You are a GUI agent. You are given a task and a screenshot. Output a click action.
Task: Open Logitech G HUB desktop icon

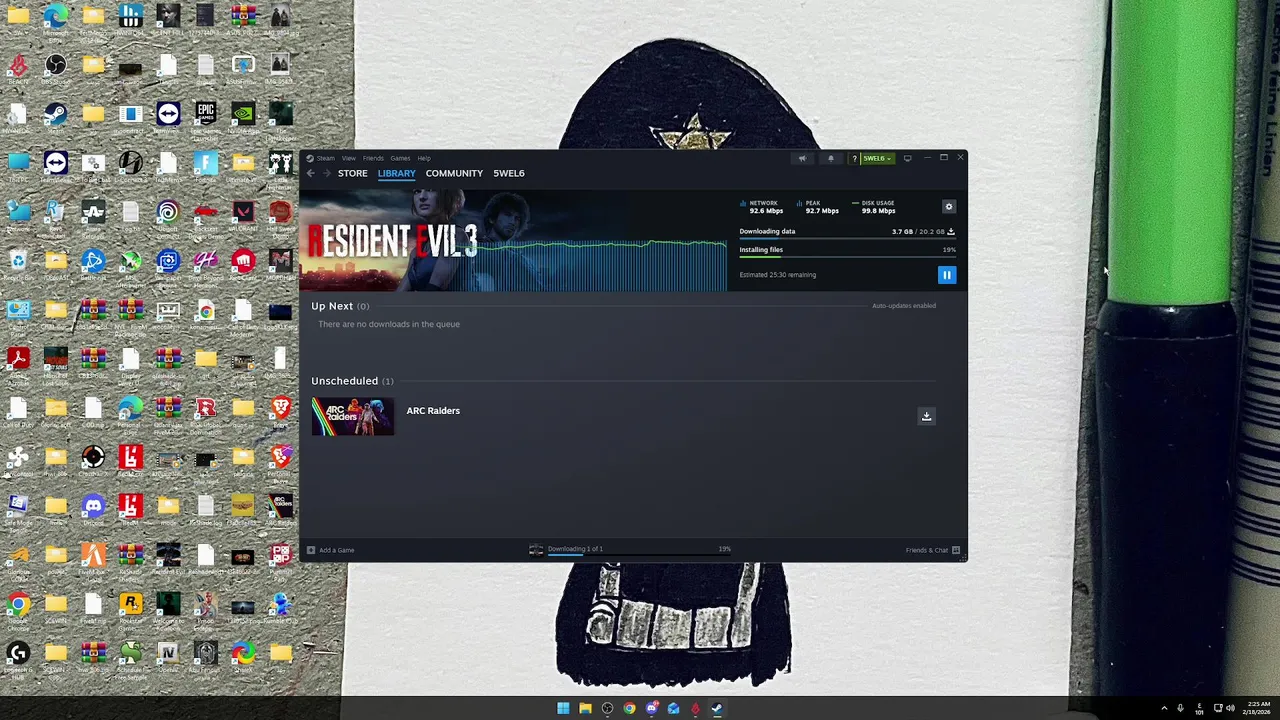point(18,654)
